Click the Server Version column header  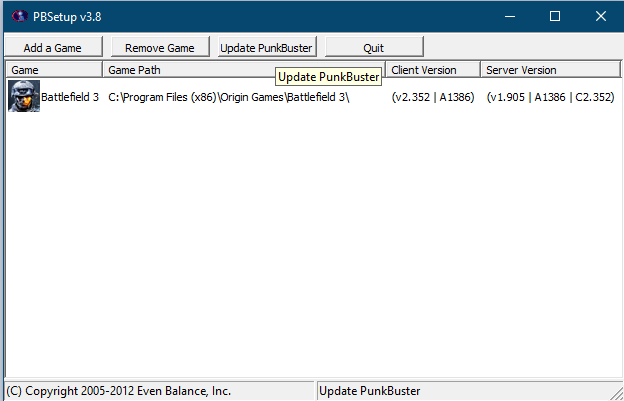tap(550, 70)
